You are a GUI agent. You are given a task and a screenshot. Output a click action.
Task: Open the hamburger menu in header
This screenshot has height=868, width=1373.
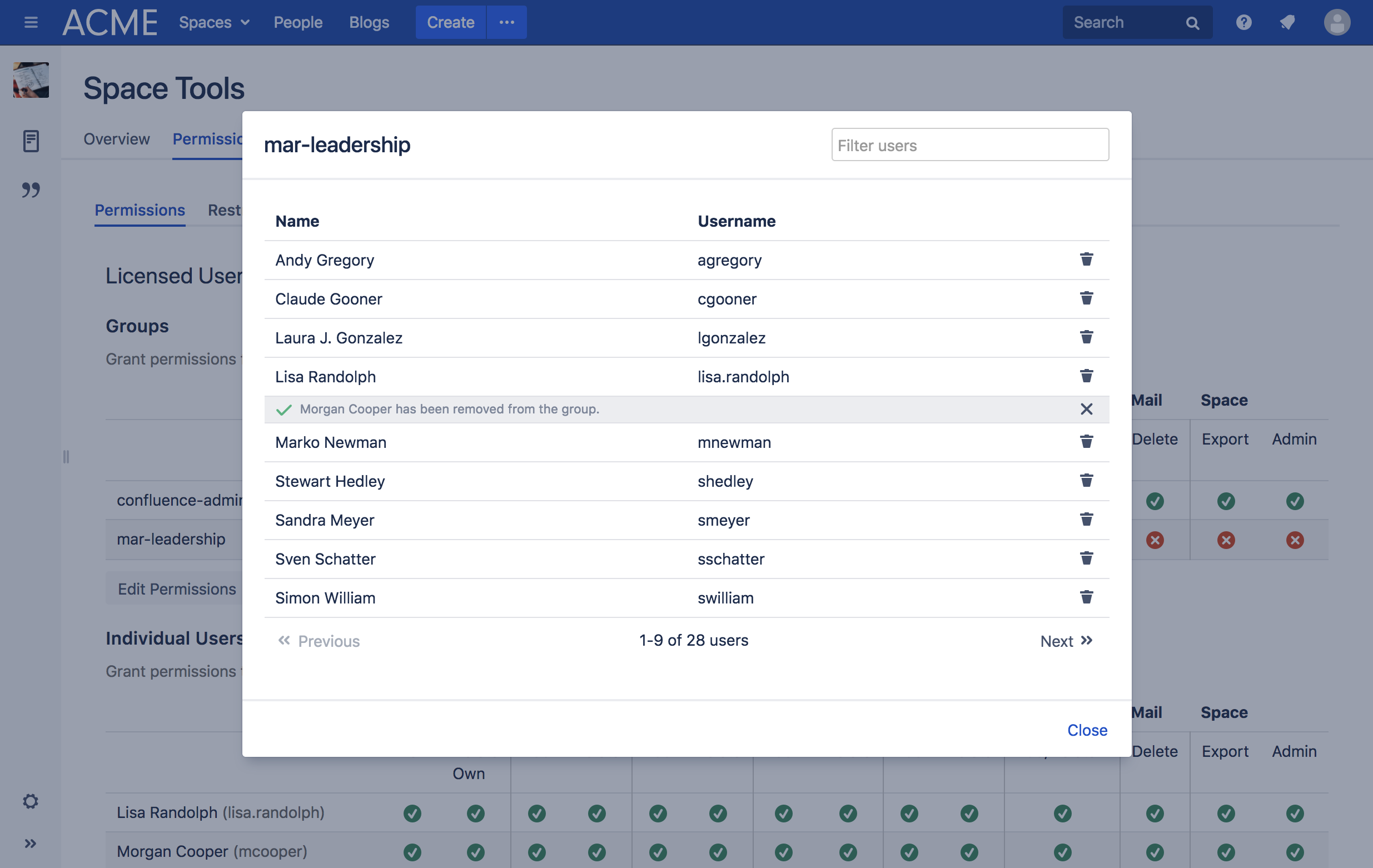(31, 23)
